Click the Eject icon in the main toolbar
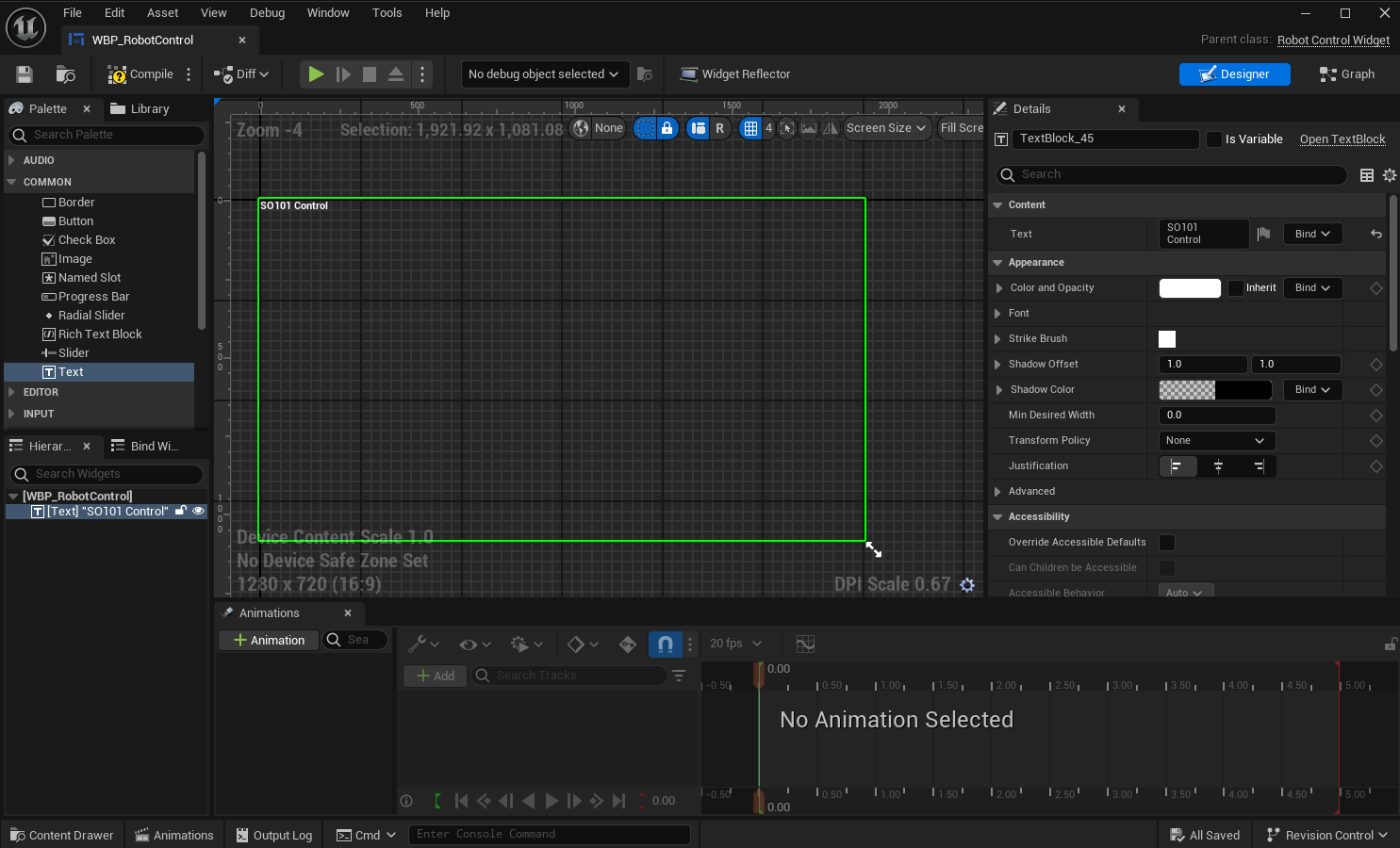This screenshot has height=848, width=1400. [x=396, y=74]
